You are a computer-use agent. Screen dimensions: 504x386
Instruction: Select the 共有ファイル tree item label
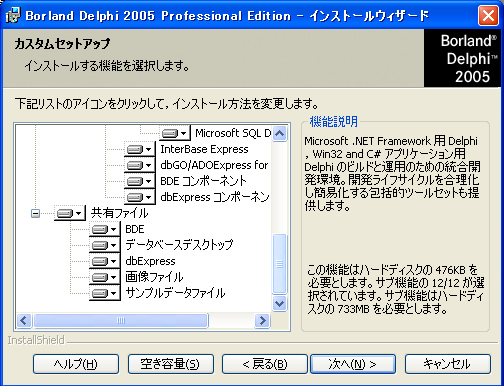click(x=120, y=213)
